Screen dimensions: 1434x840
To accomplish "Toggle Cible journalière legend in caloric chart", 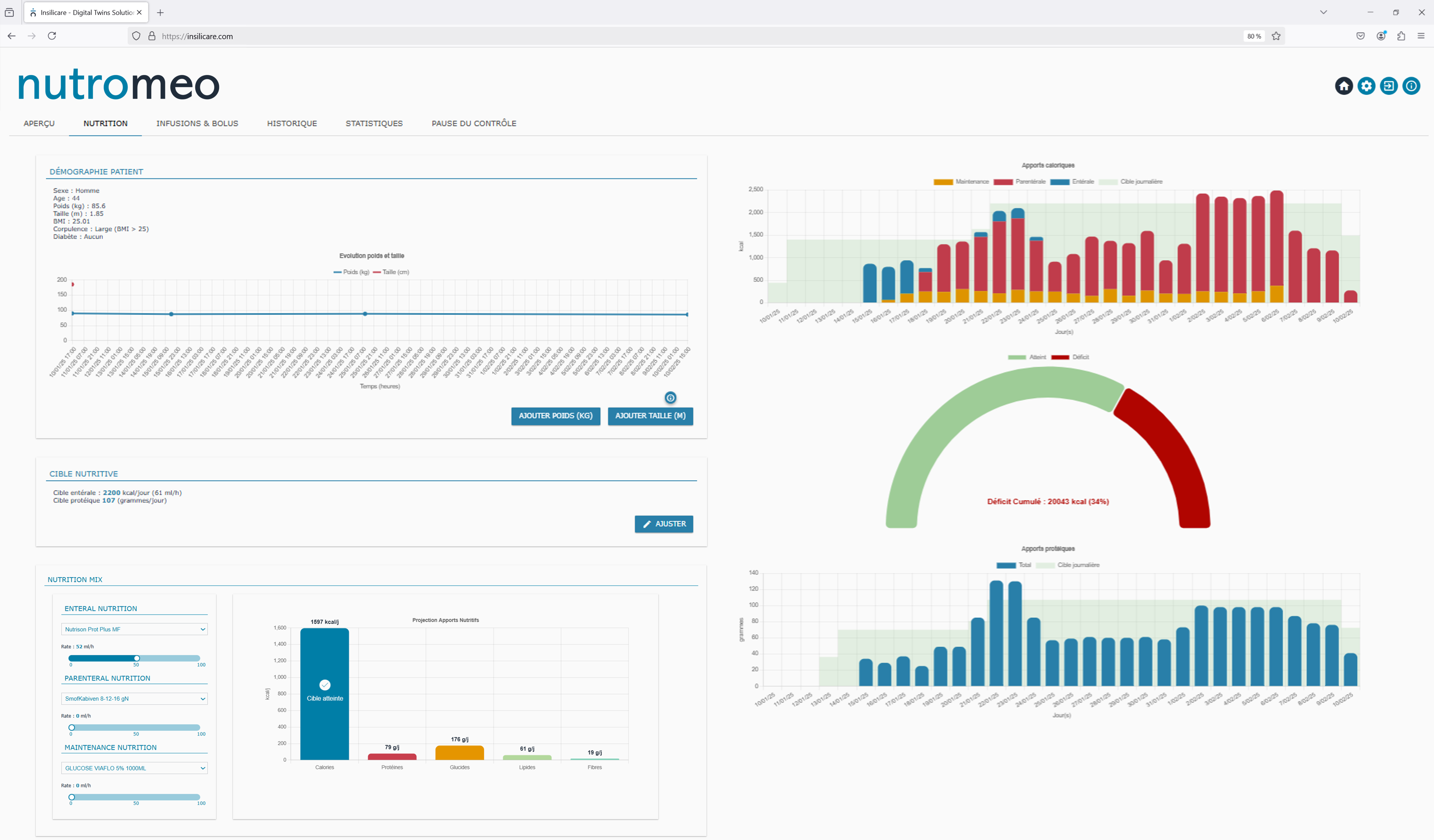I will point(1130,181).
